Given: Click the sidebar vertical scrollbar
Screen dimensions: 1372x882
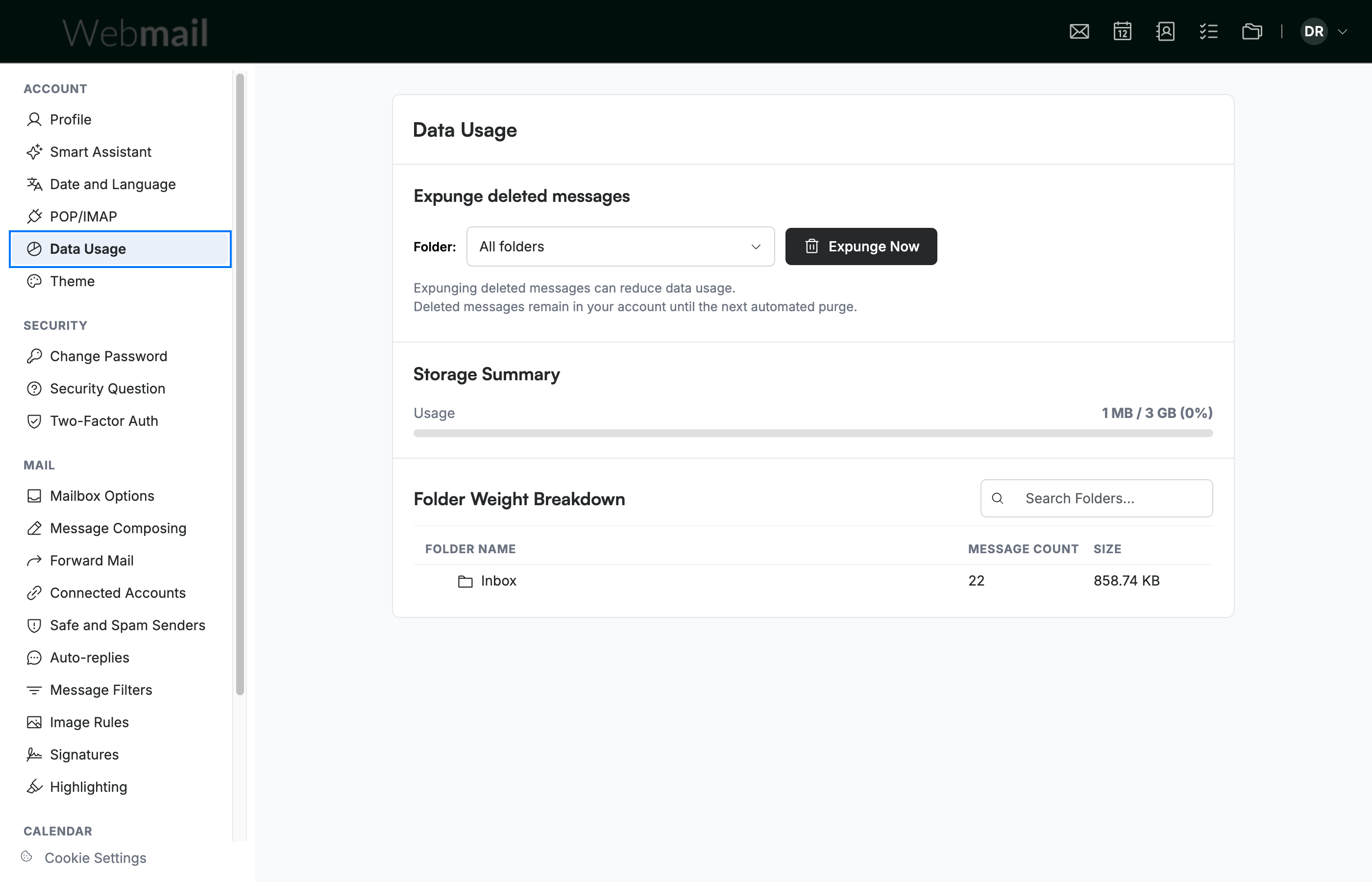Looking at the screenshot, I should [x=240, y=384].
